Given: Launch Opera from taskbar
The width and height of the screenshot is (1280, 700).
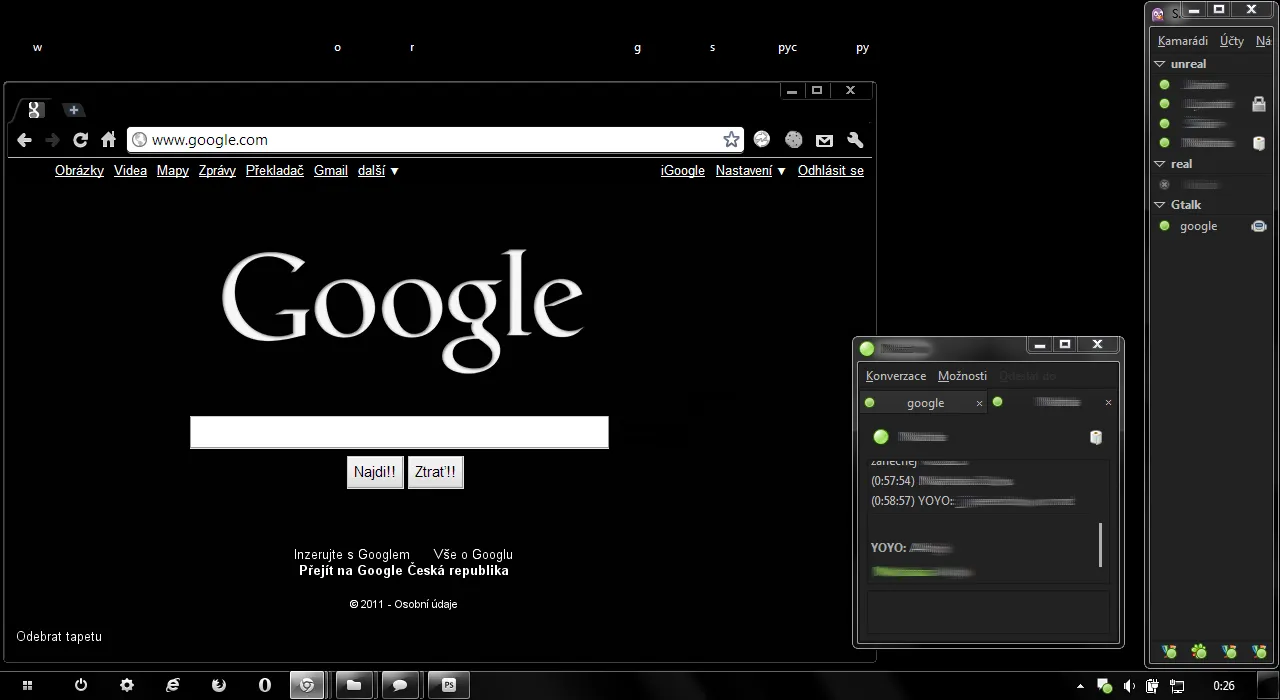Looking at the screenshot, I should point(265,685).
